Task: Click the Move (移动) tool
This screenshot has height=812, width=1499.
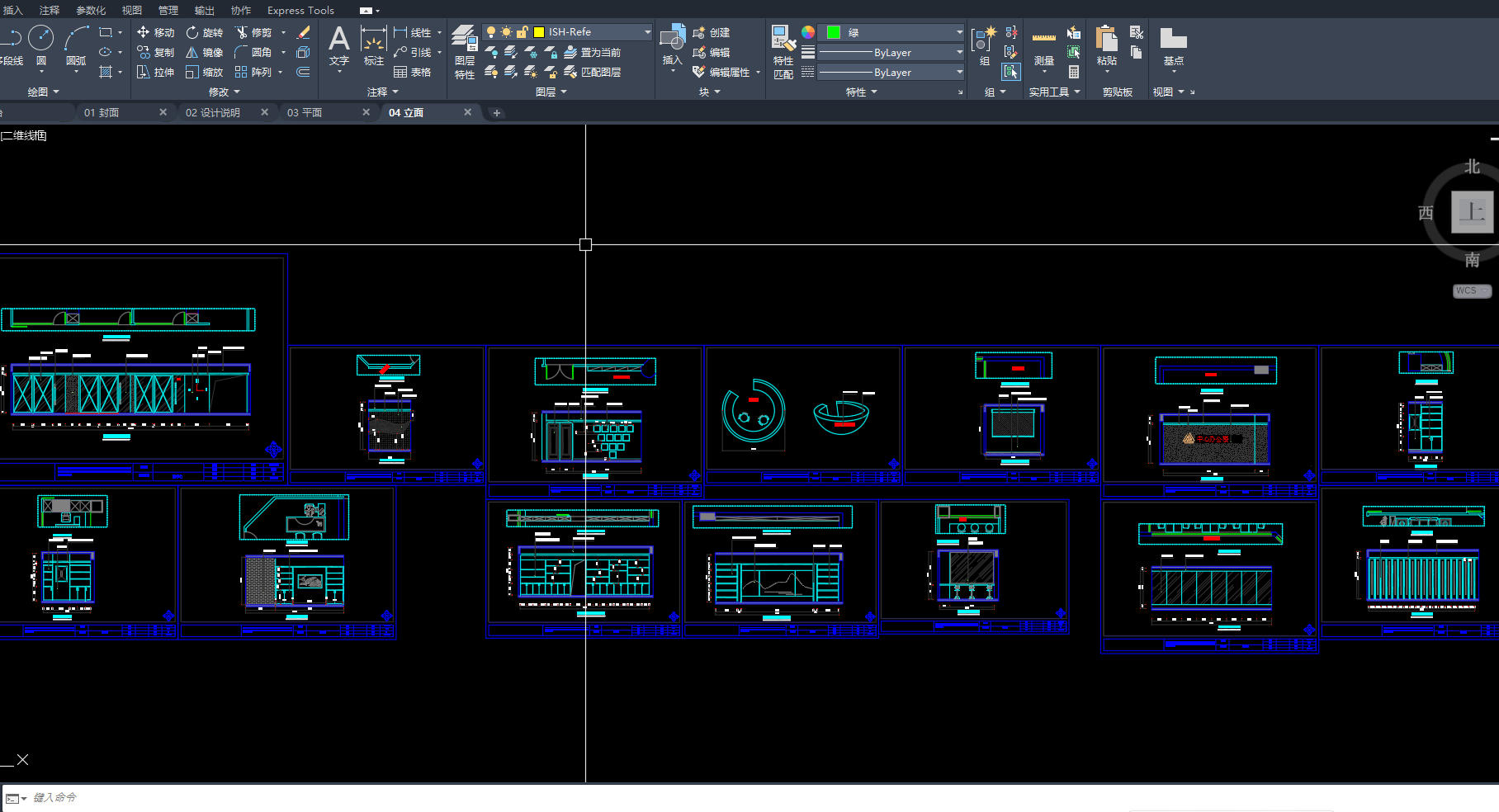Action: 155,32
